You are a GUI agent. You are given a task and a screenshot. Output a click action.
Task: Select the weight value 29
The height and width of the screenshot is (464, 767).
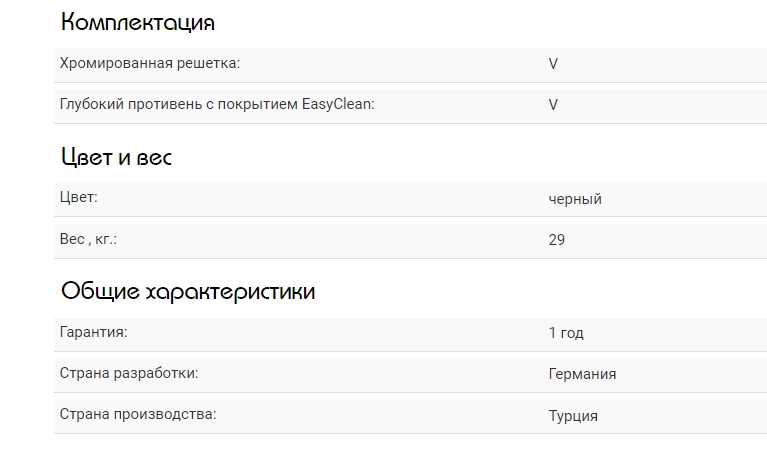557,240
